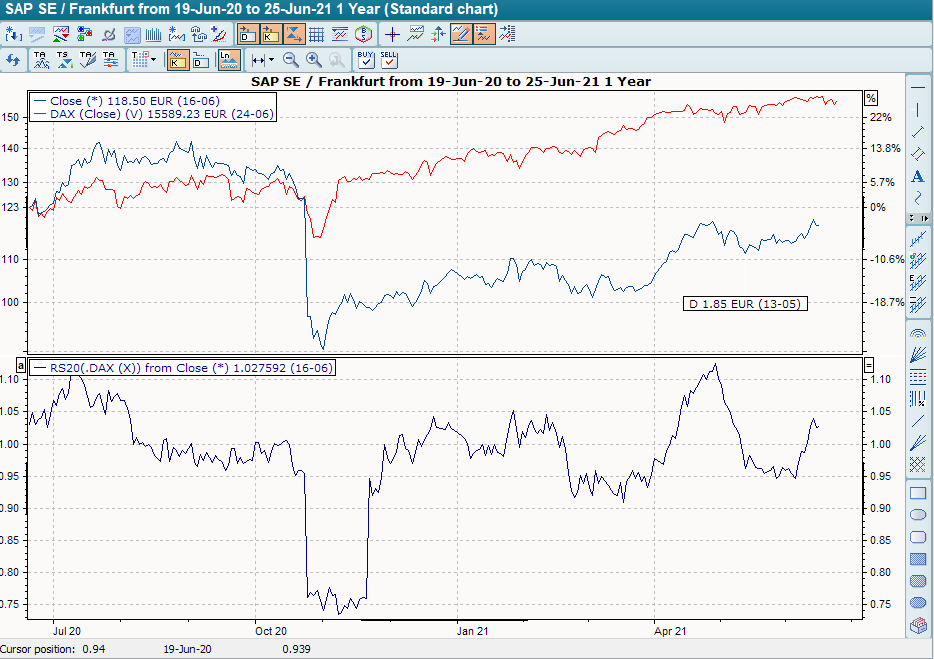Select the ellipse shape tool

point(918,515)
